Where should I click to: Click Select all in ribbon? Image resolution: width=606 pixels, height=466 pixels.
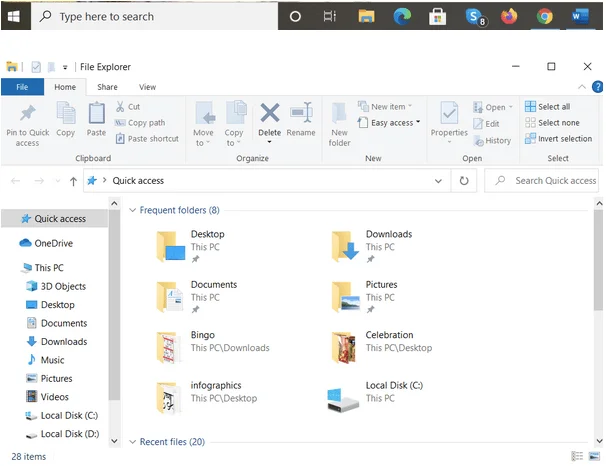[547, 107]
